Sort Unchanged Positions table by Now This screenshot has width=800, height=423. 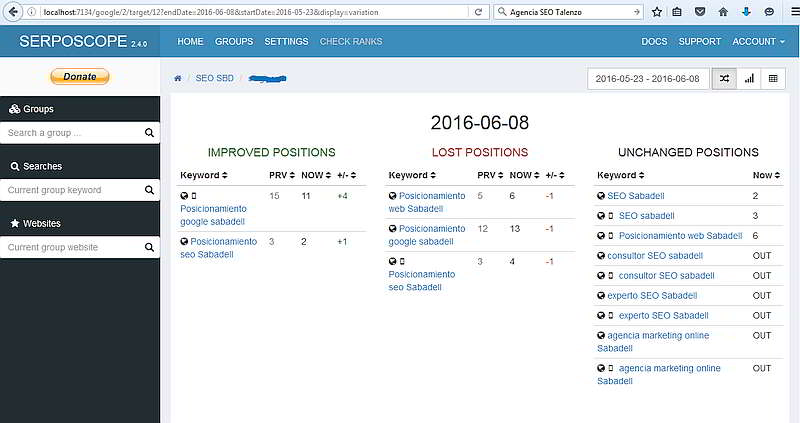pos(766,175)
